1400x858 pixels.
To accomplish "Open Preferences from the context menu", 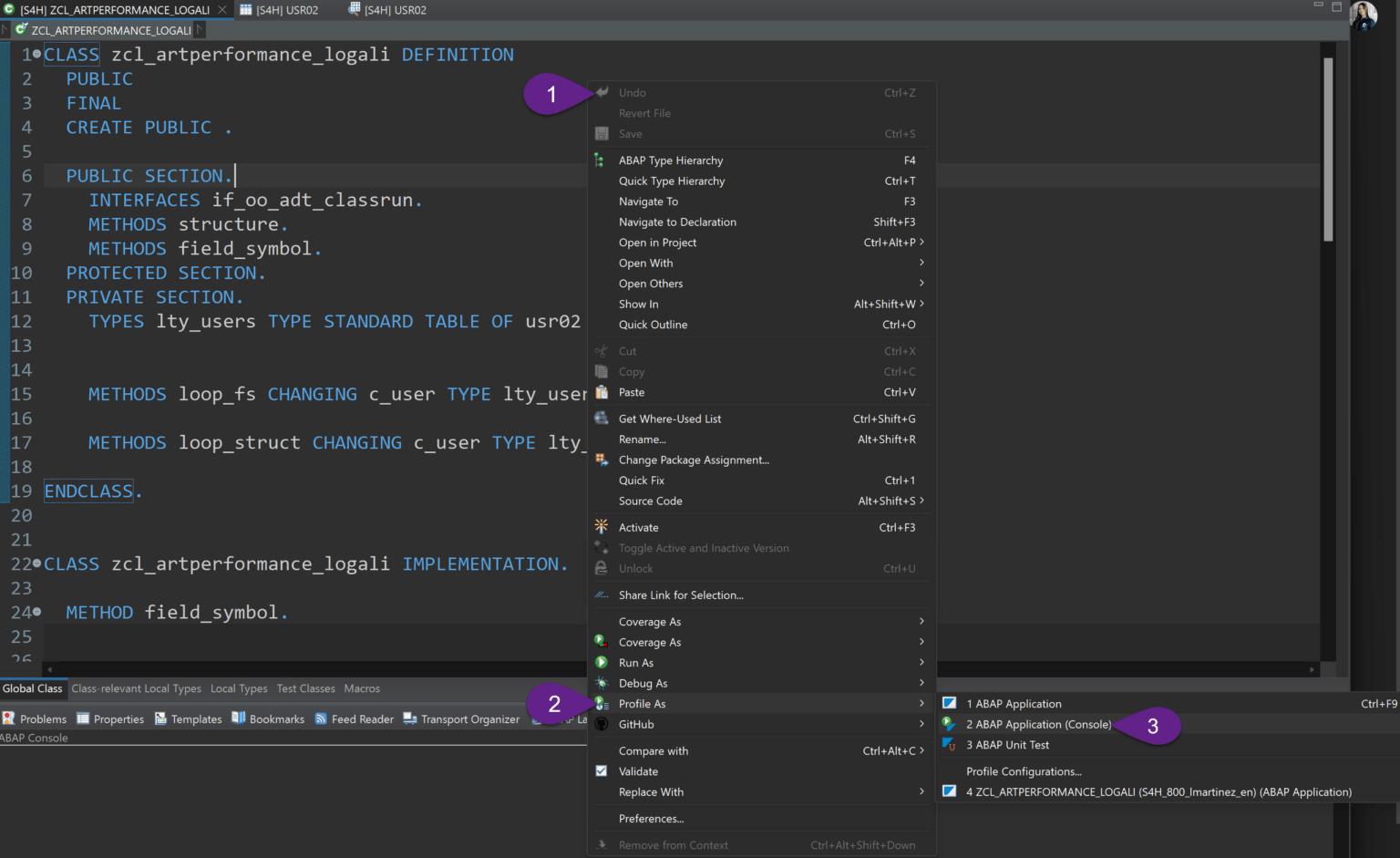I will click(651, 819).
